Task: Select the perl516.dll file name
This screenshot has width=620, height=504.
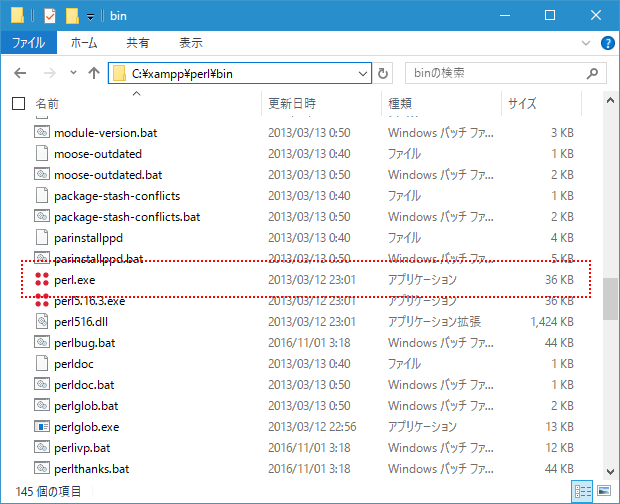Action: click(81, 322)
